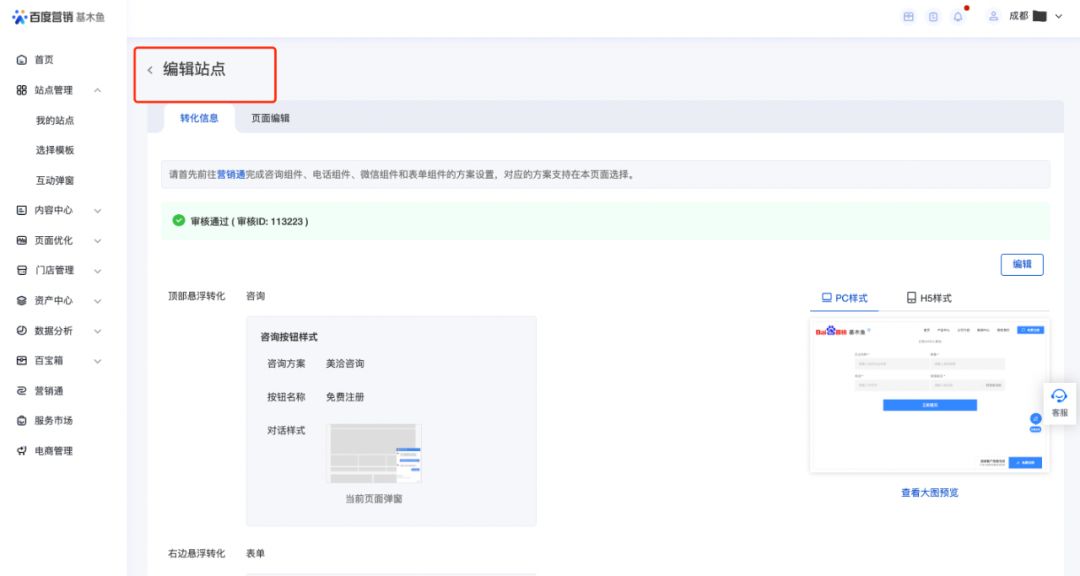1080x576 pixels.
Task: Click the 对话样式 preview thumbnail
Action: coord(375,453)
